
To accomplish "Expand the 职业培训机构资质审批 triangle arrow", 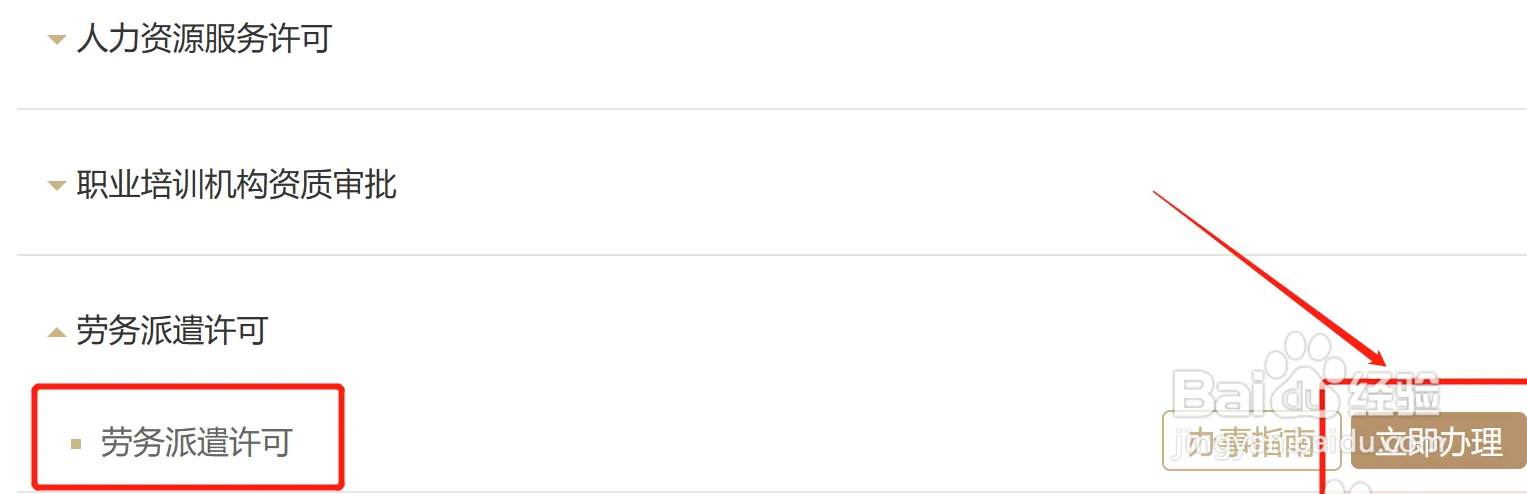I will click(x=57, y=186).
